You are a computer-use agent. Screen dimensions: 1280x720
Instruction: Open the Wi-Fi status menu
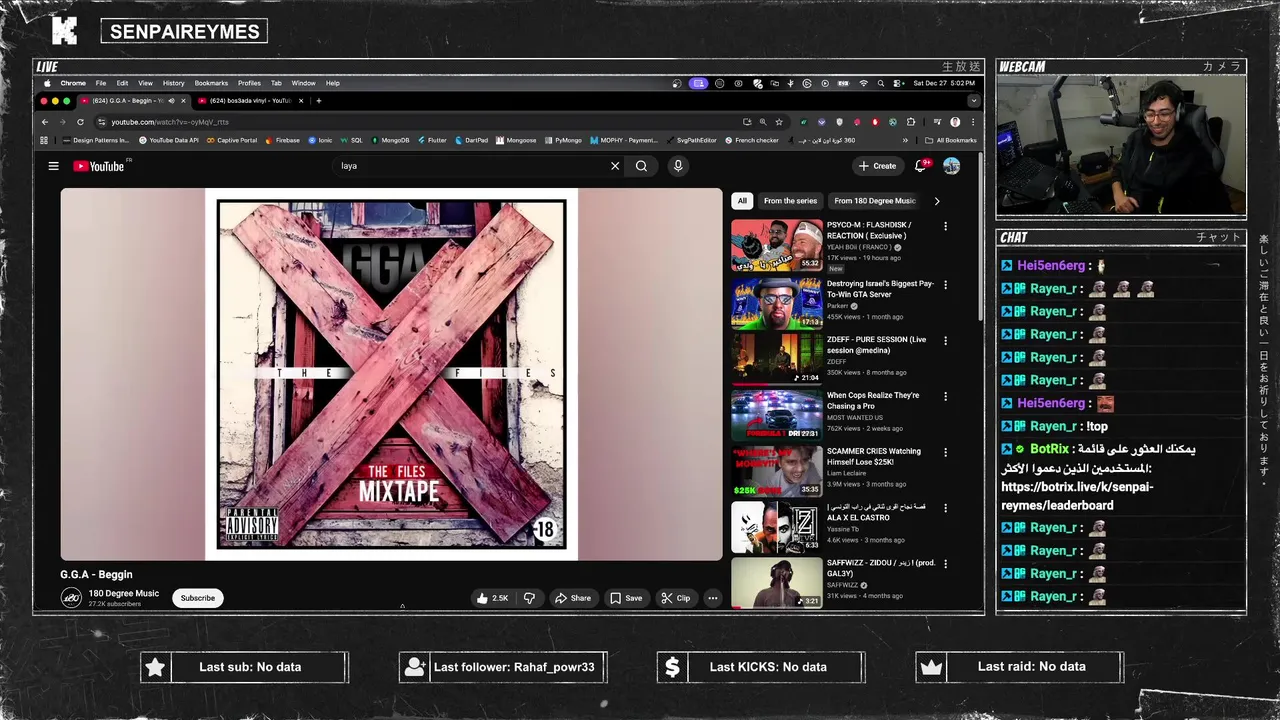[863, 83]
